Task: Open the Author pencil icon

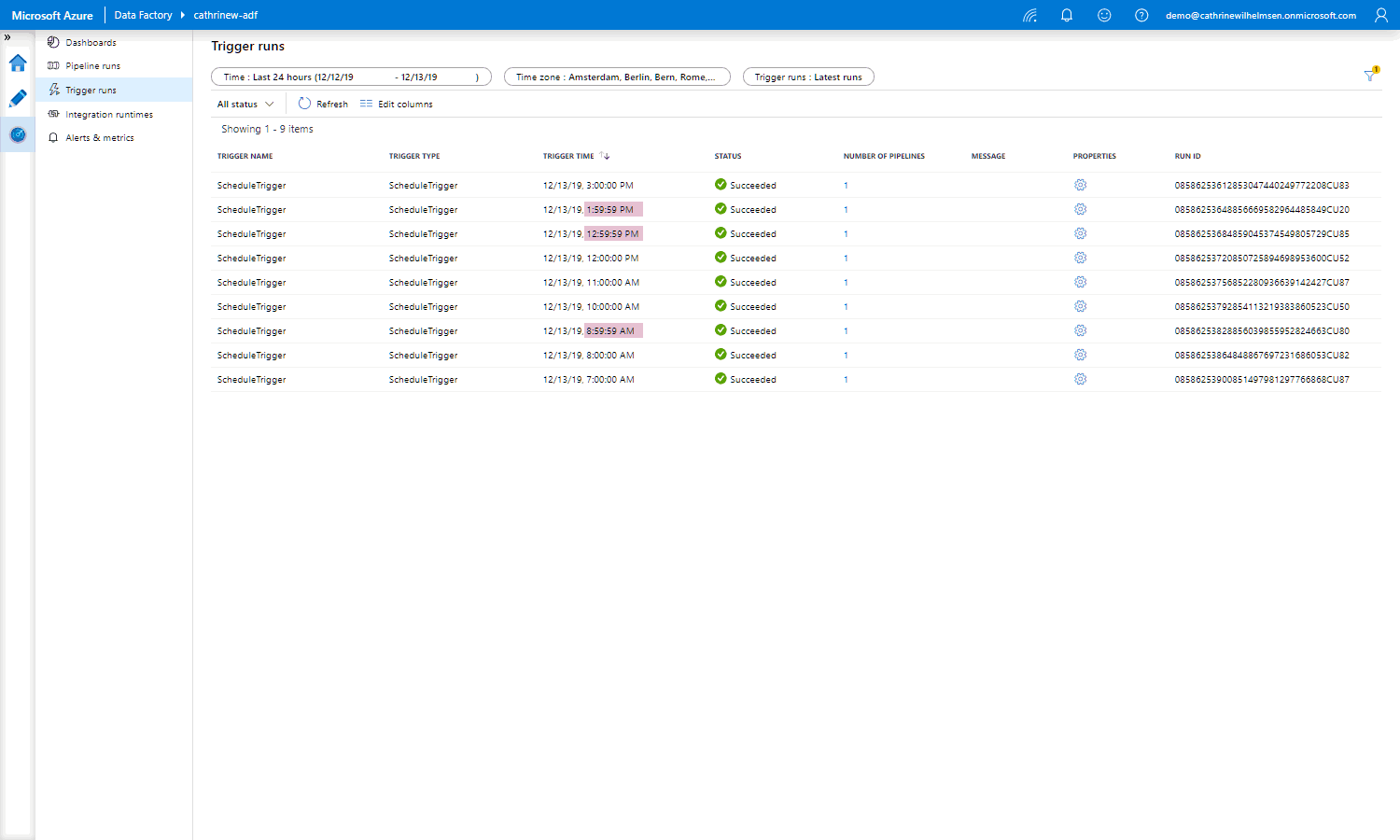Action: tap(18, 99)
